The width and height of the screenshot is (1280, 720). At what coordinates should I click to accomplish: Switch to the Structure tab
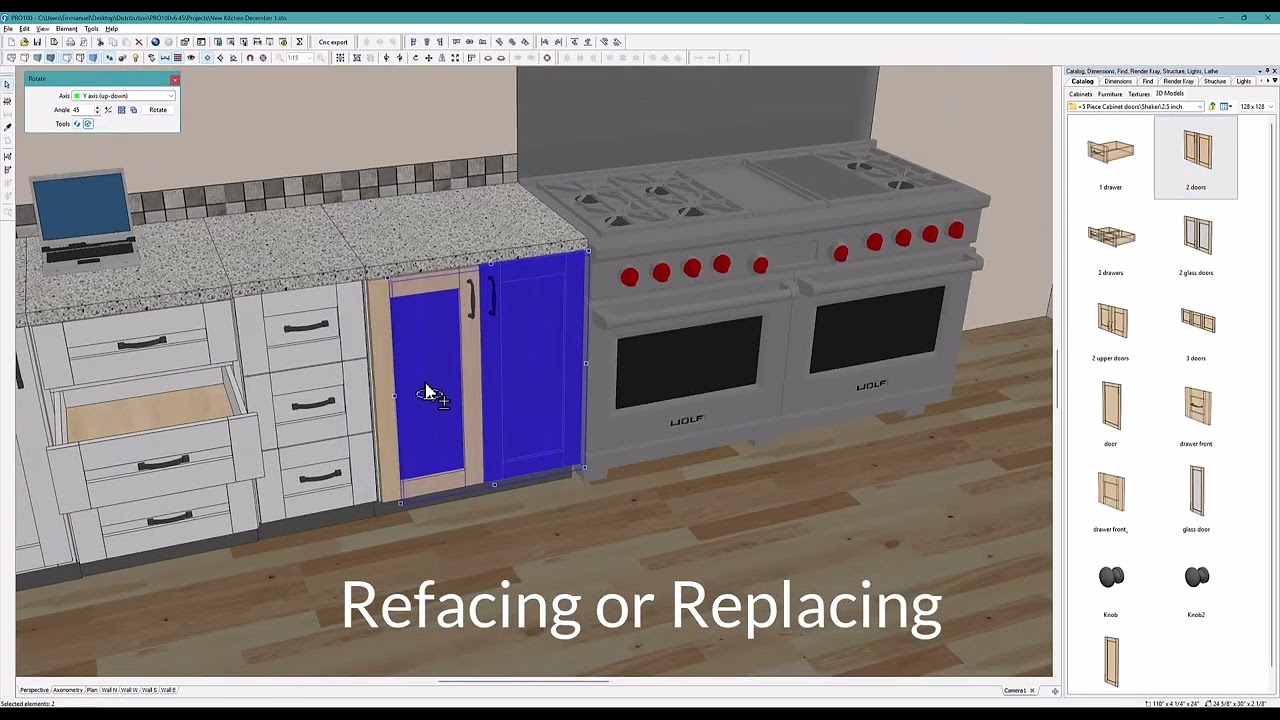pyautogui.click(x=1215, y=81)
